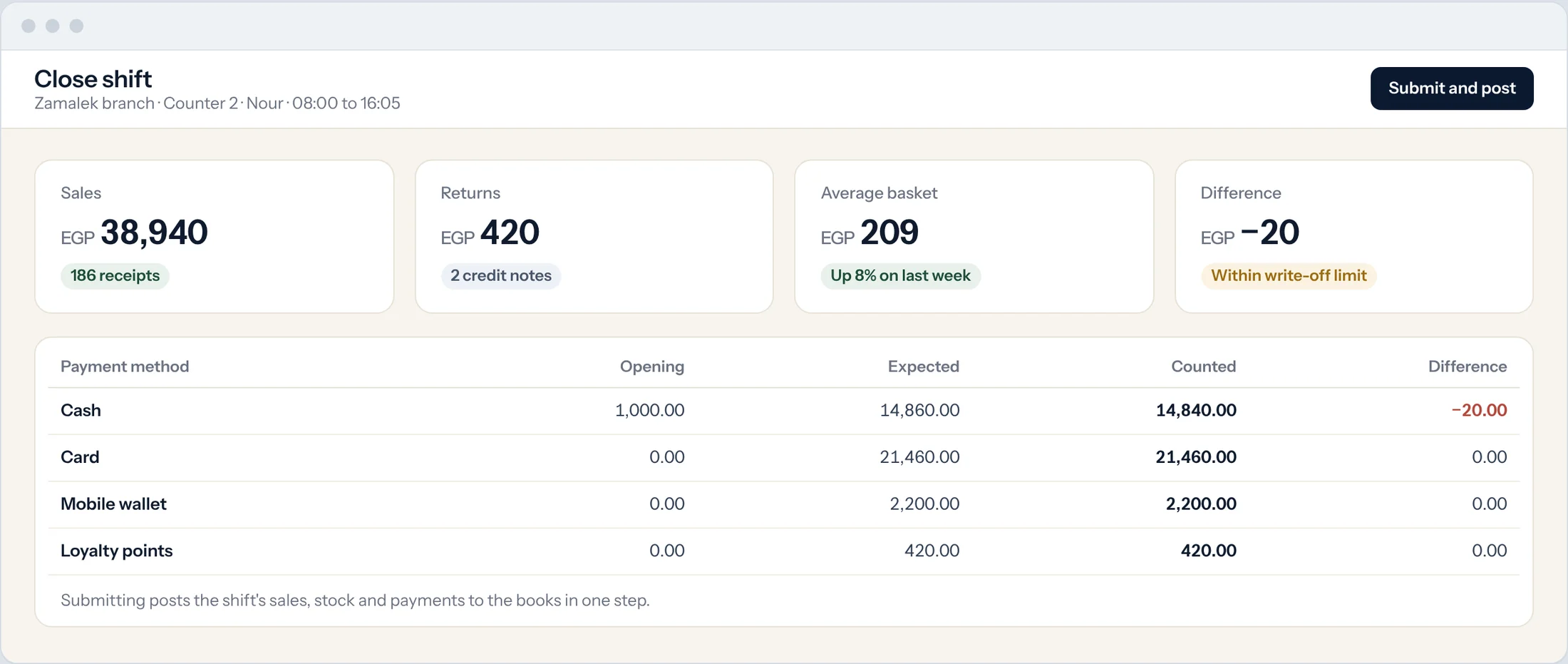Select the Loyalty points row label
Screen dimensions: 1568x664
[116, 551]
